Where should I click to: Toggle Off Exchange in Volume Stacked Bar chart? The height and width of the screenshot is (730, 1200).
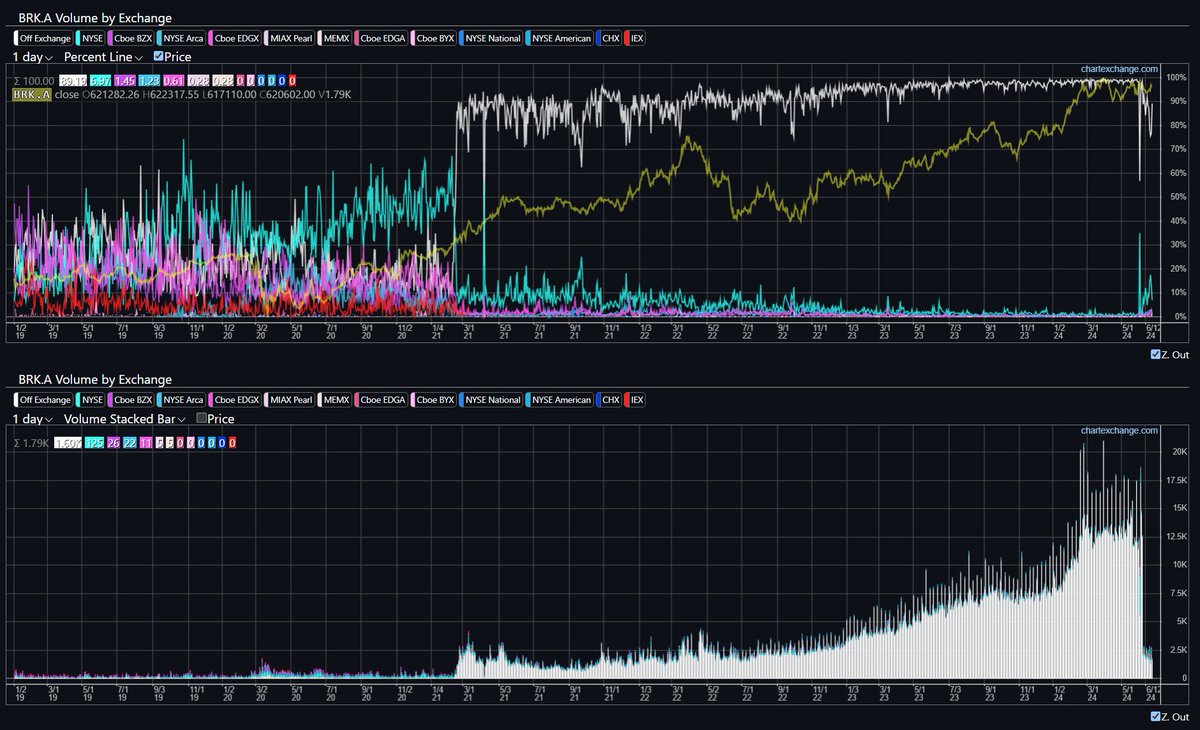pyautogui.click(x=43, y=400)
